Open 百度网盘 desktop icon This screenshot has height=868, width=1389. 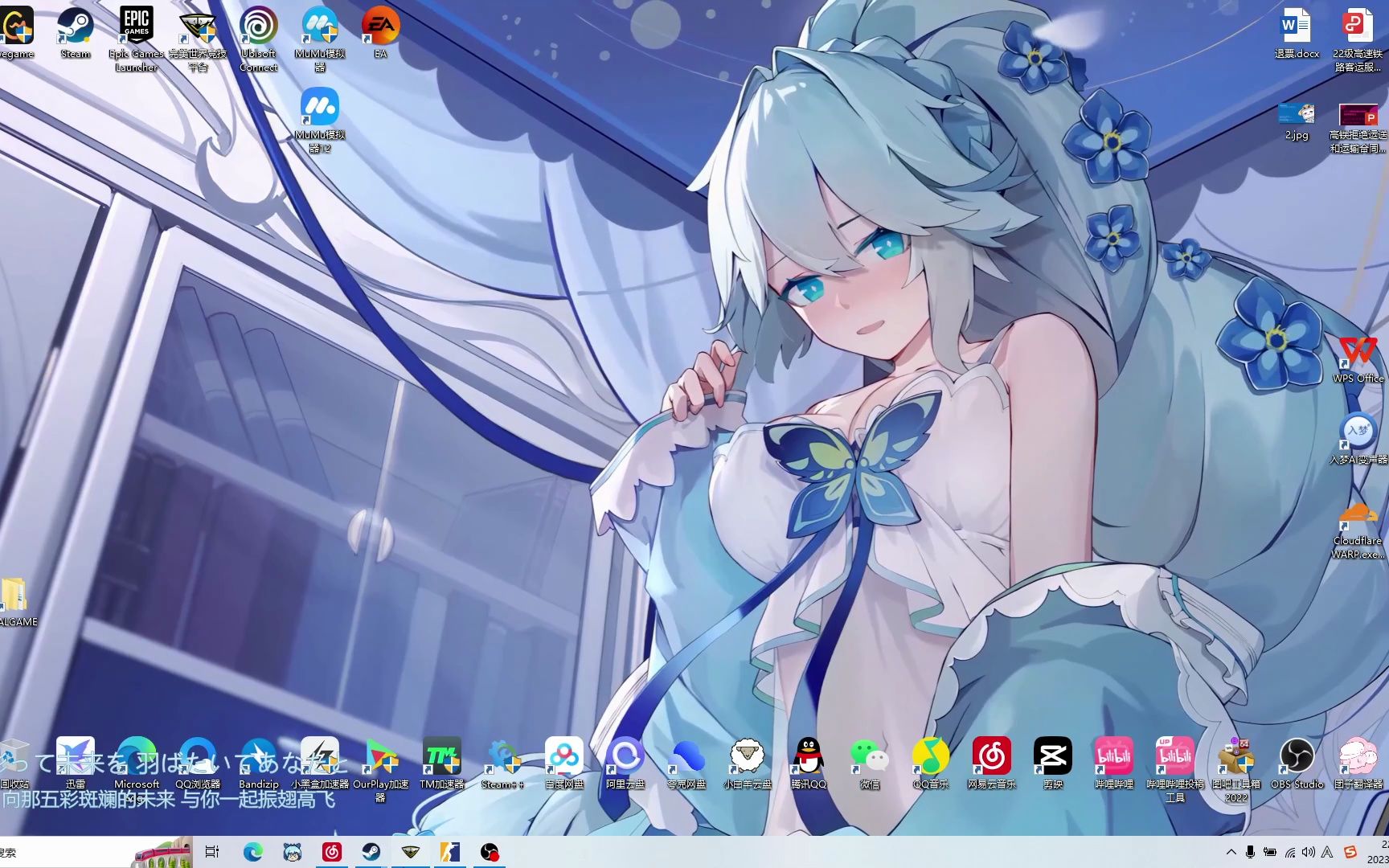coord(564,762)
